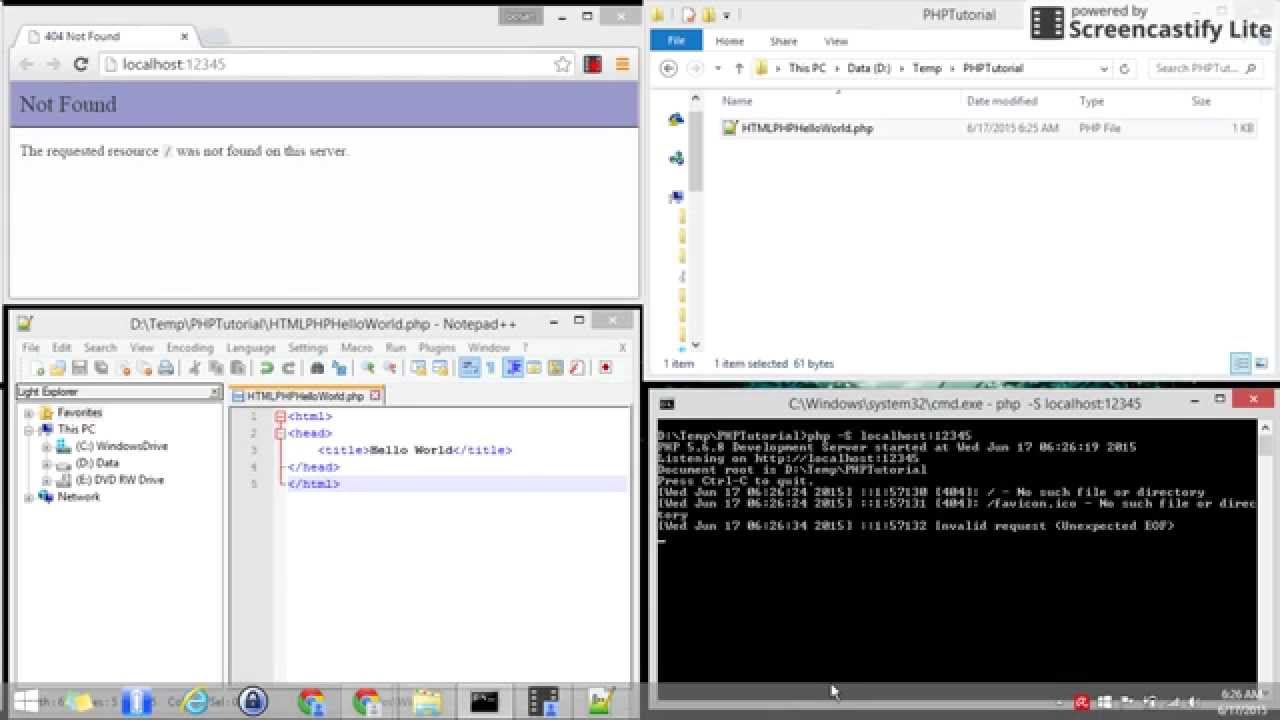Collapse This PC node in Light Explorer
The width and height of the screenshot is (1280, 720).
(x=29, y=430)
